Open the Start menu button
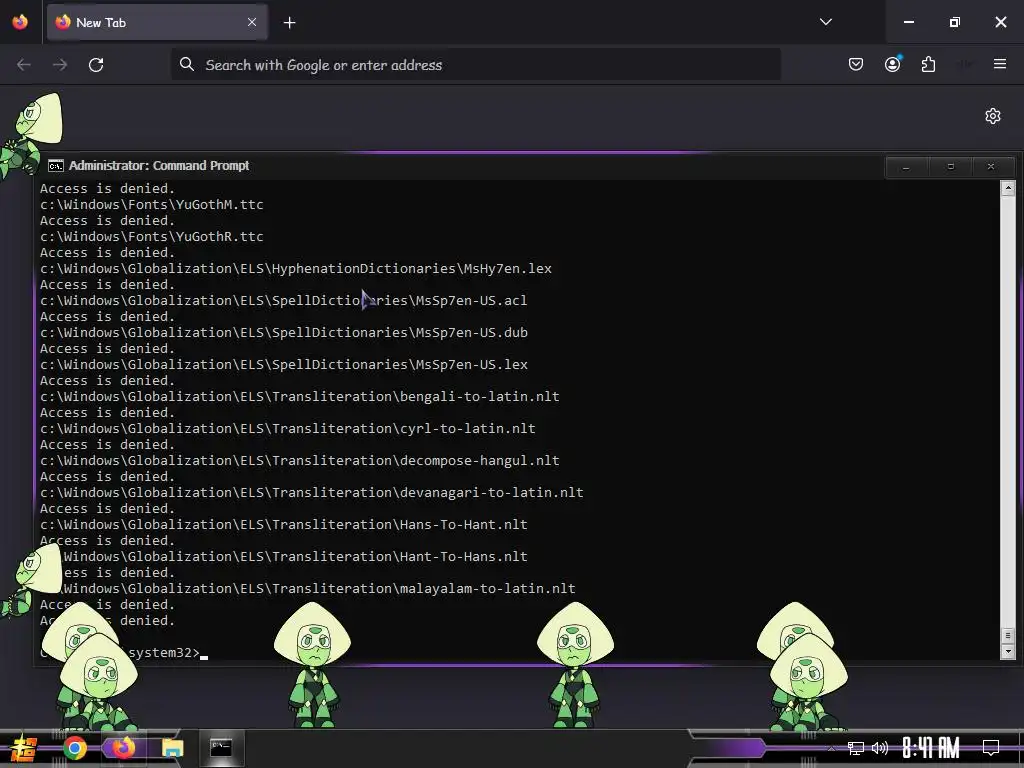 point(24,748)
